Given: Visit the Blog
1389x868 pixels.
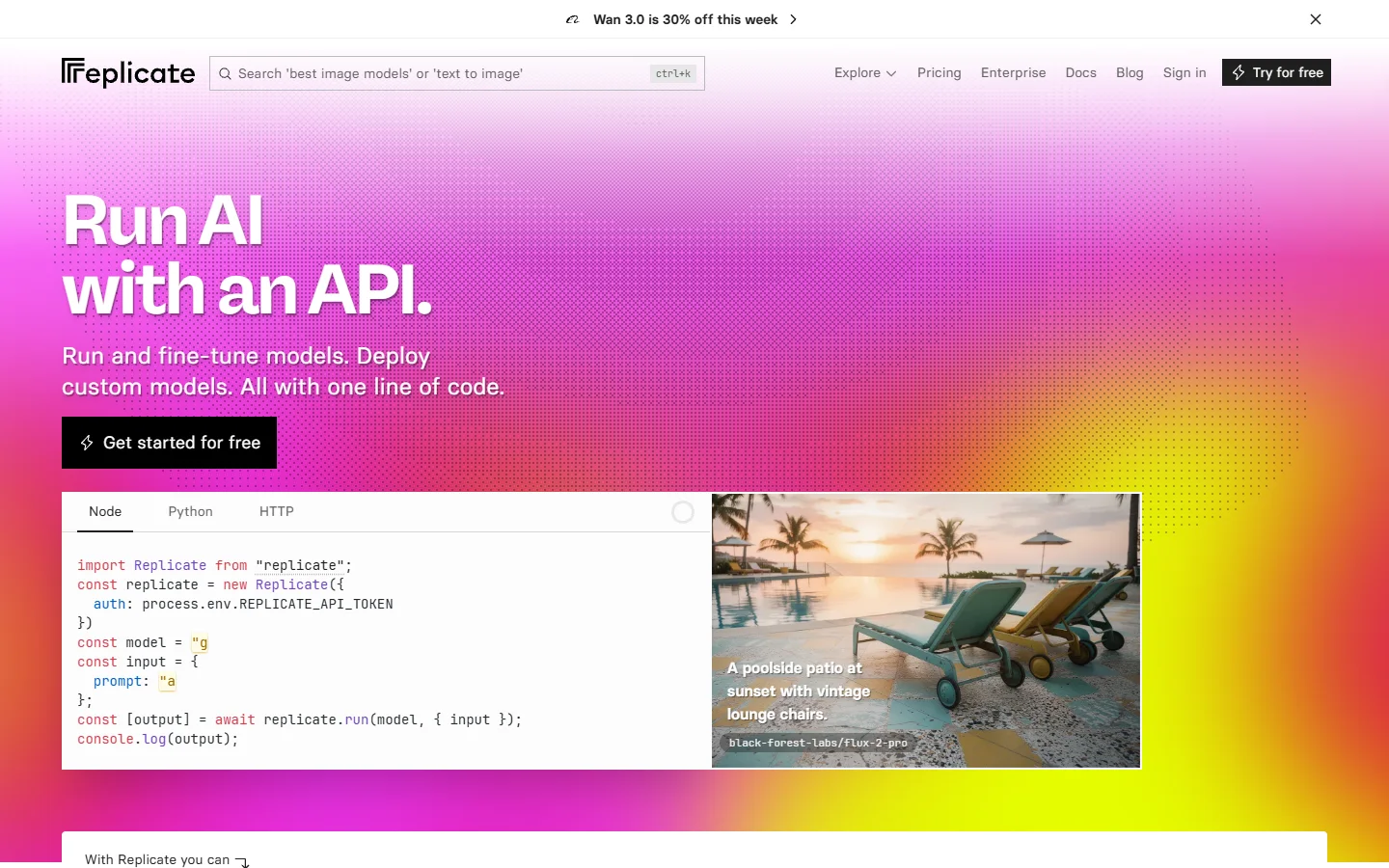Looking at the screenshot, I should click(1130, 72).
